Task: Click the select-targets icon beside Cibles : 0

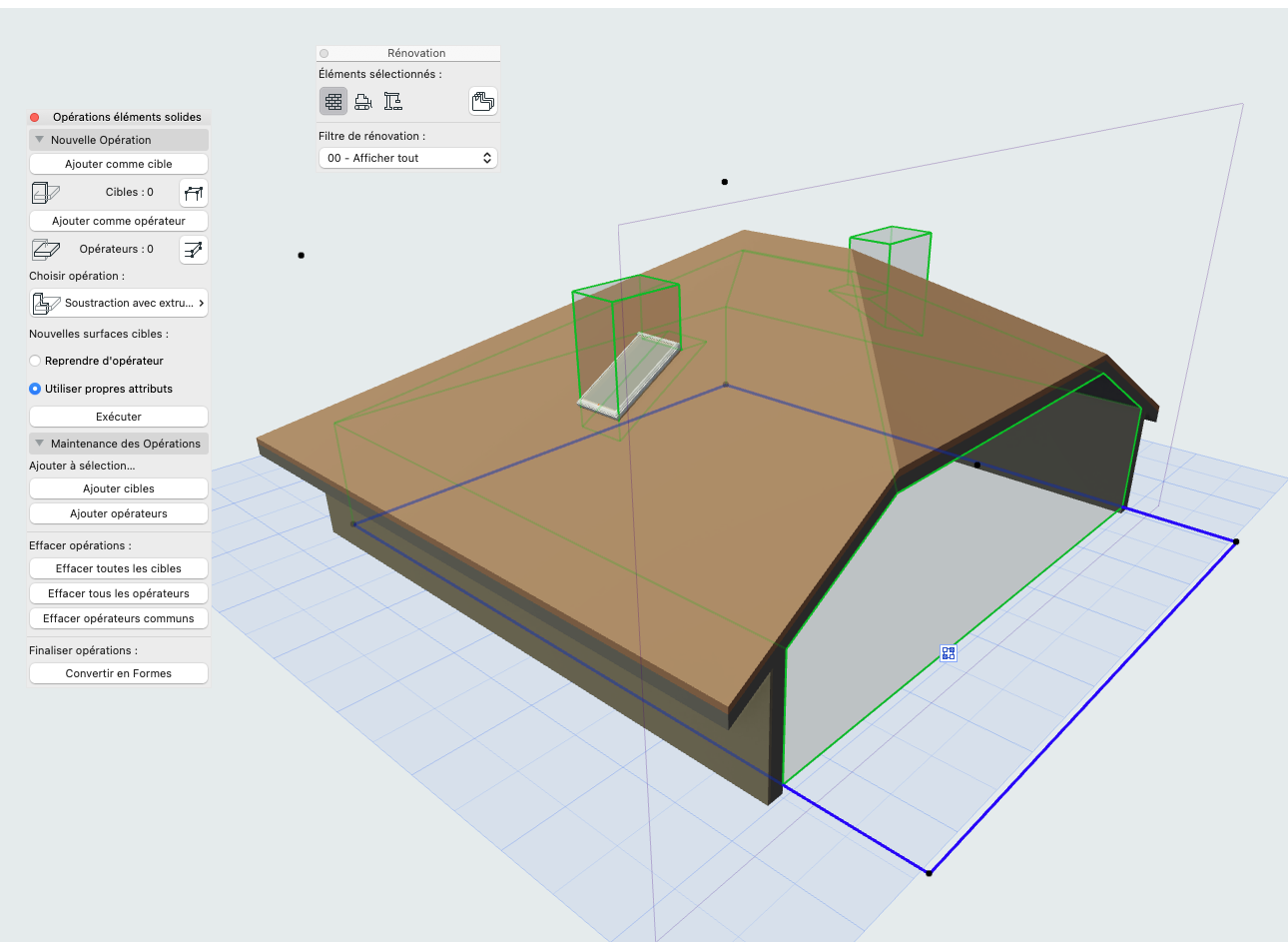Action: tap(194, 193)
